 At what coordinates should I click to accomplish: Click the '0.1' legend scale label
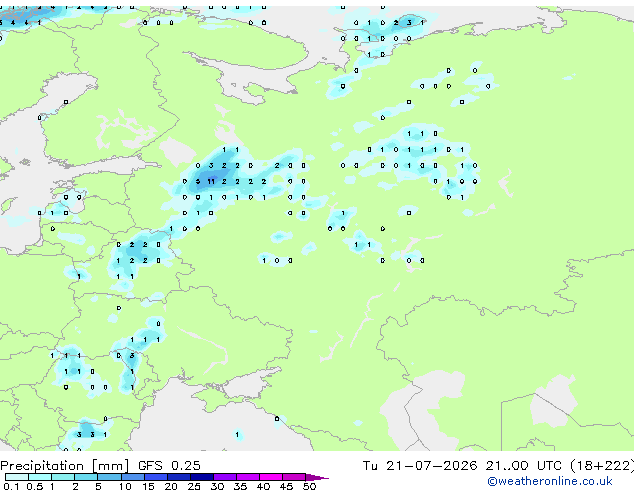(x=11, y=486)
